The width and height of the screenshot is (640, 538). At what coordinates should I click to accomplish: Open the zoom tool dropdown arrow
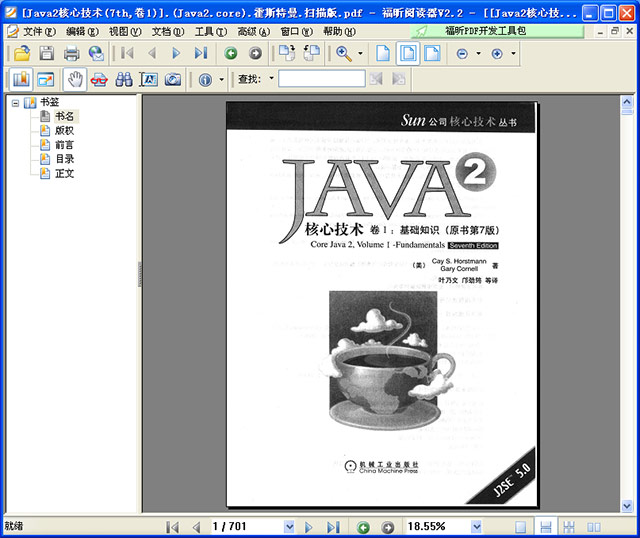point(360,53)
